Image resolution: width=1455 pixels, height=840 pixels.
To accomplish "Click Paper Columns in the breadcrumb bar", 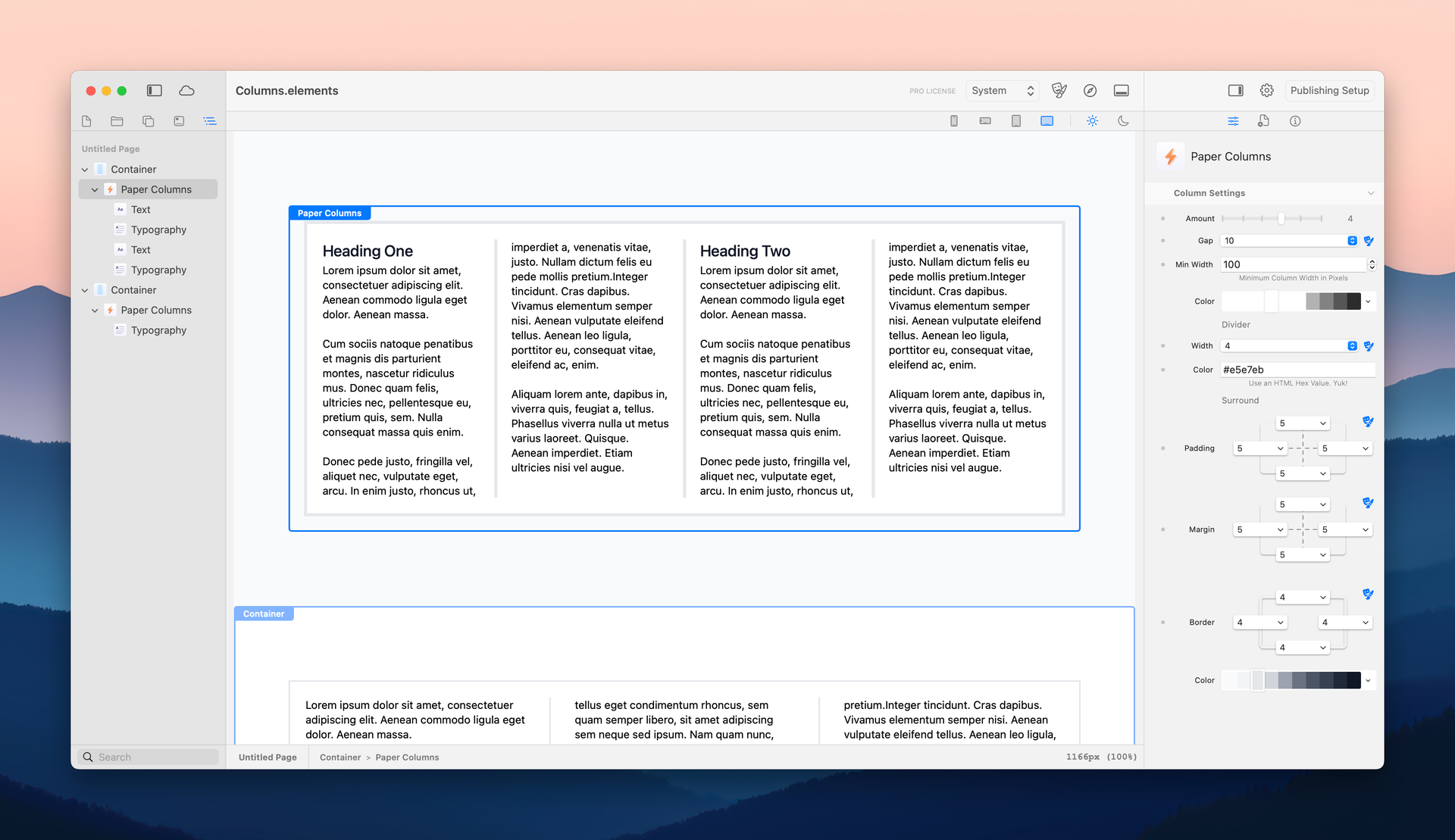I will tap(407, 757).
